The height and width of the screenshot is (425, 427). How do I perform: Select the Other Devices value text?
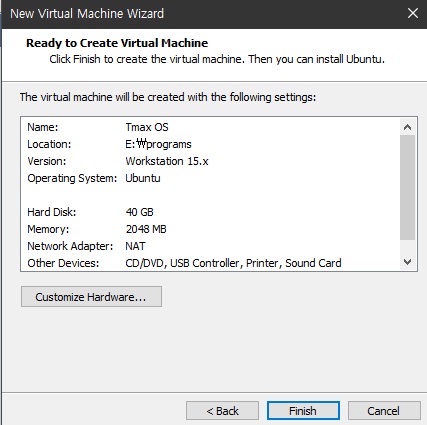click(x=233, y=263)
